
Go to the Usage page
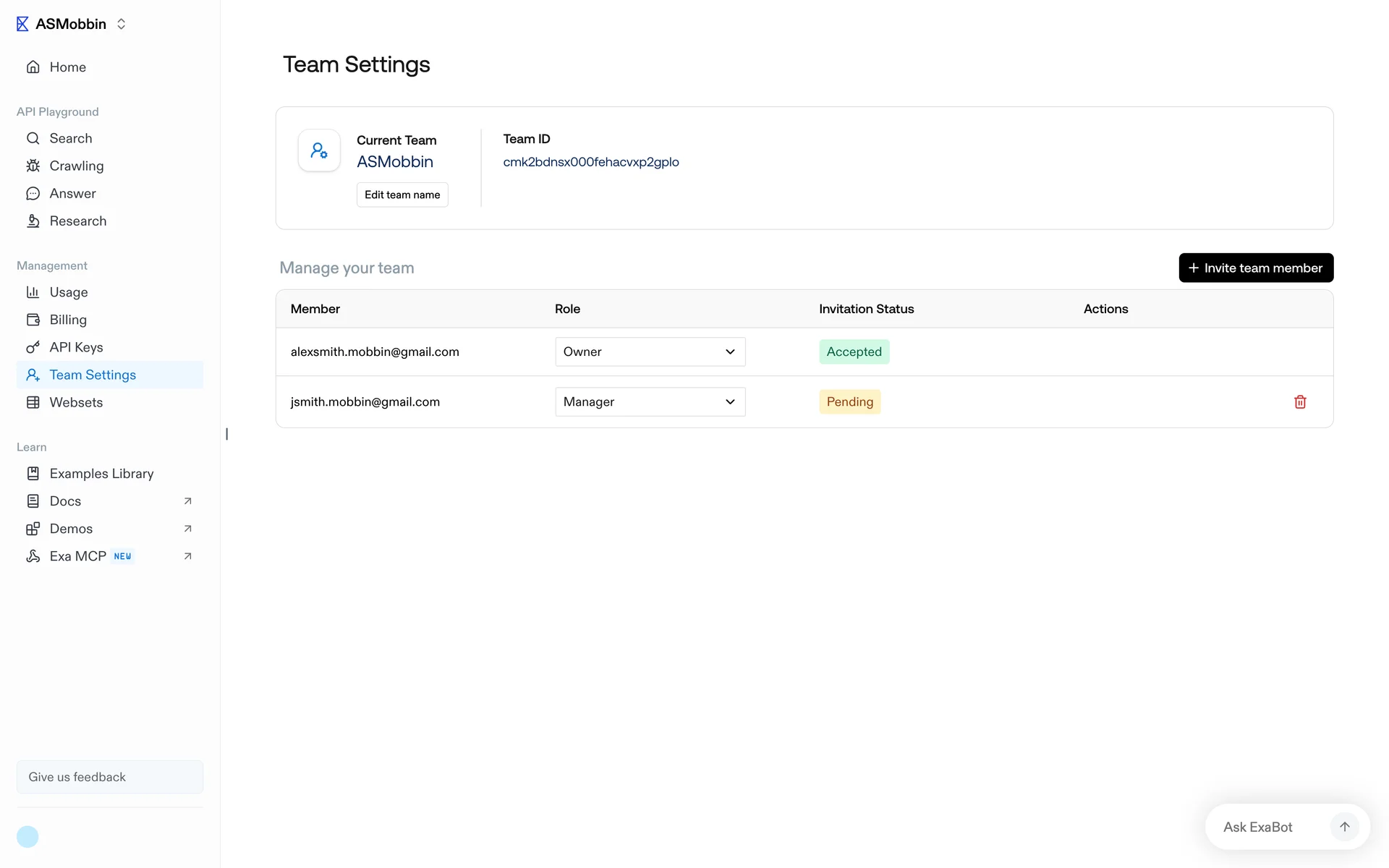point(69,292)
